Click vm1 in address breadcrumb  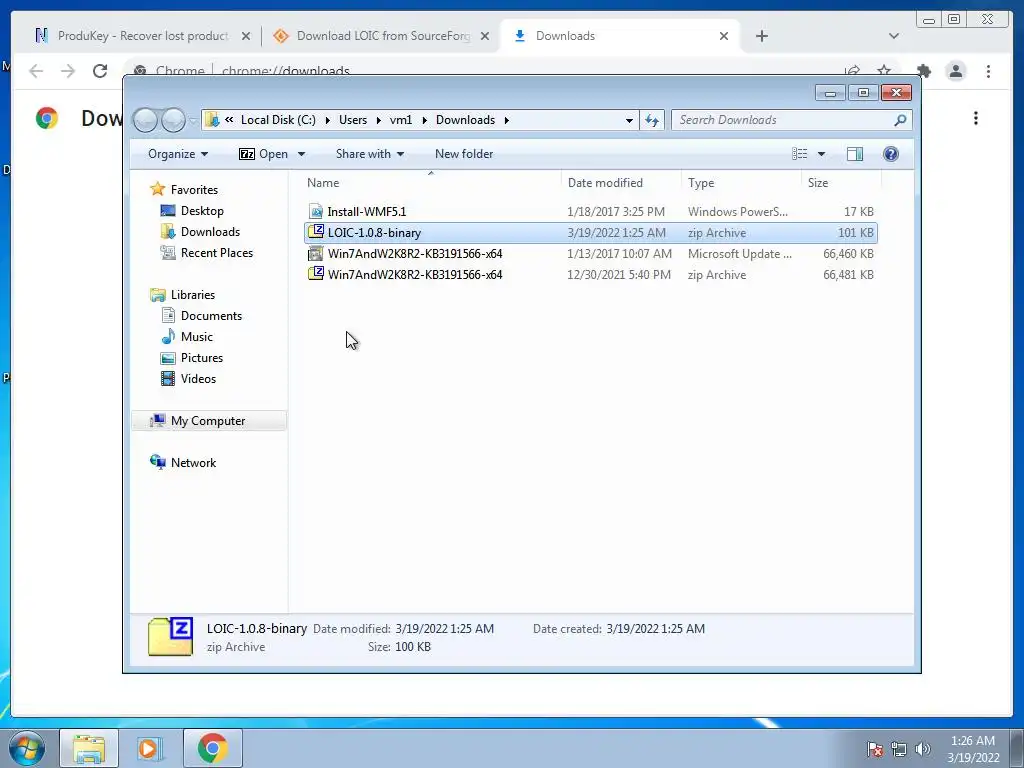point(401,120)
